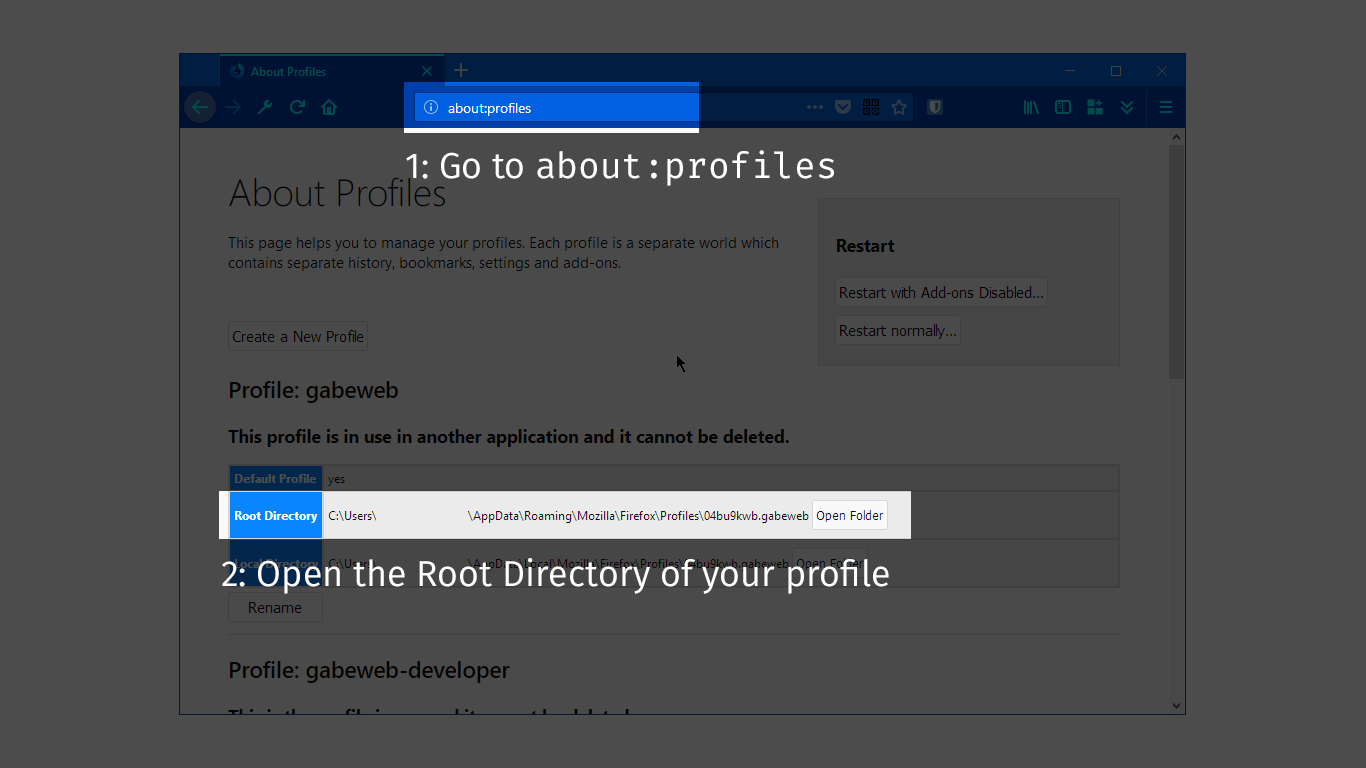Show site information icon in address bar

(431, 108)
